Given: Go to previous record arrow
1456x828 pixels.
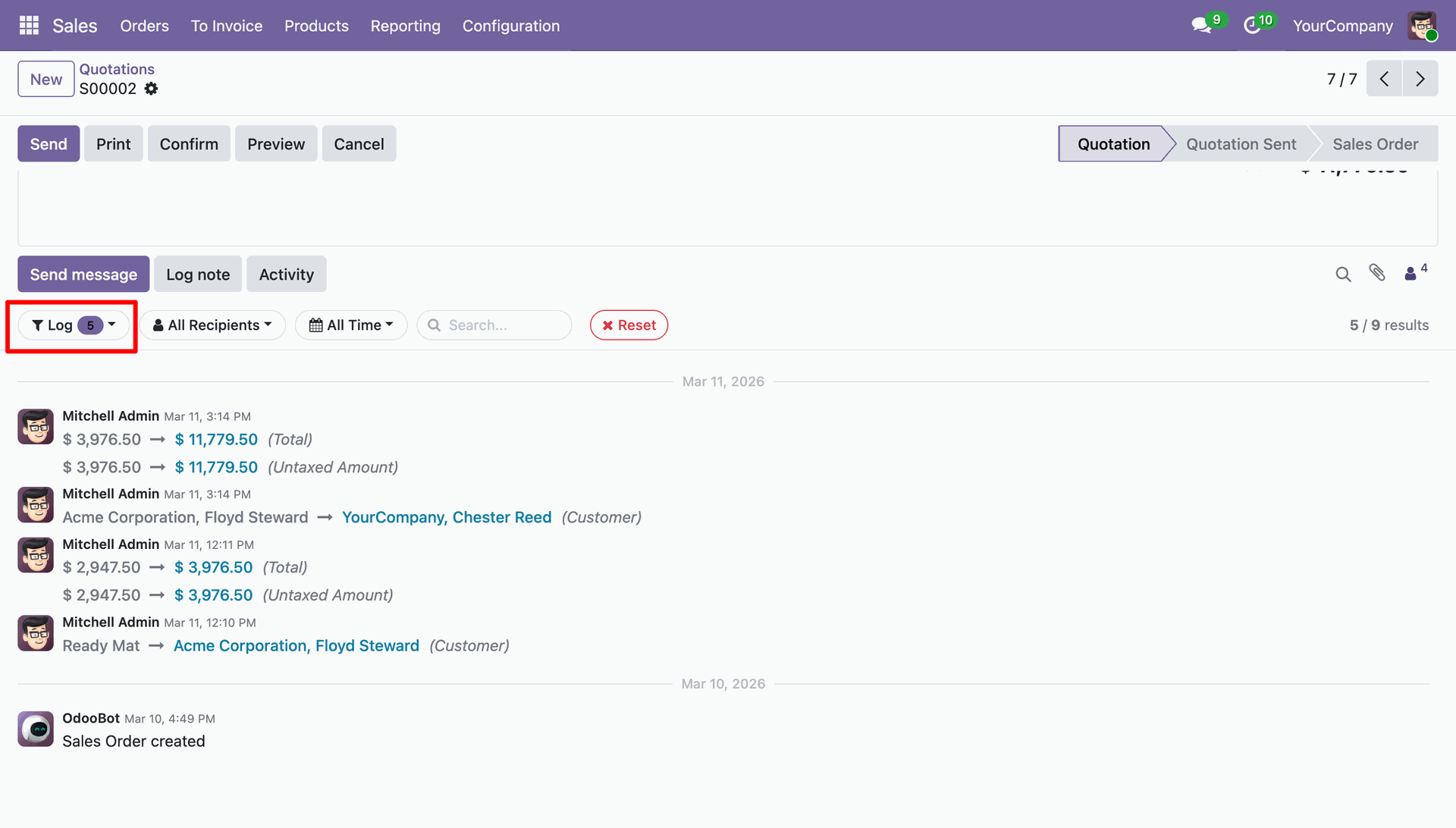Looking at the screenshot, I should click(1384, 79).
